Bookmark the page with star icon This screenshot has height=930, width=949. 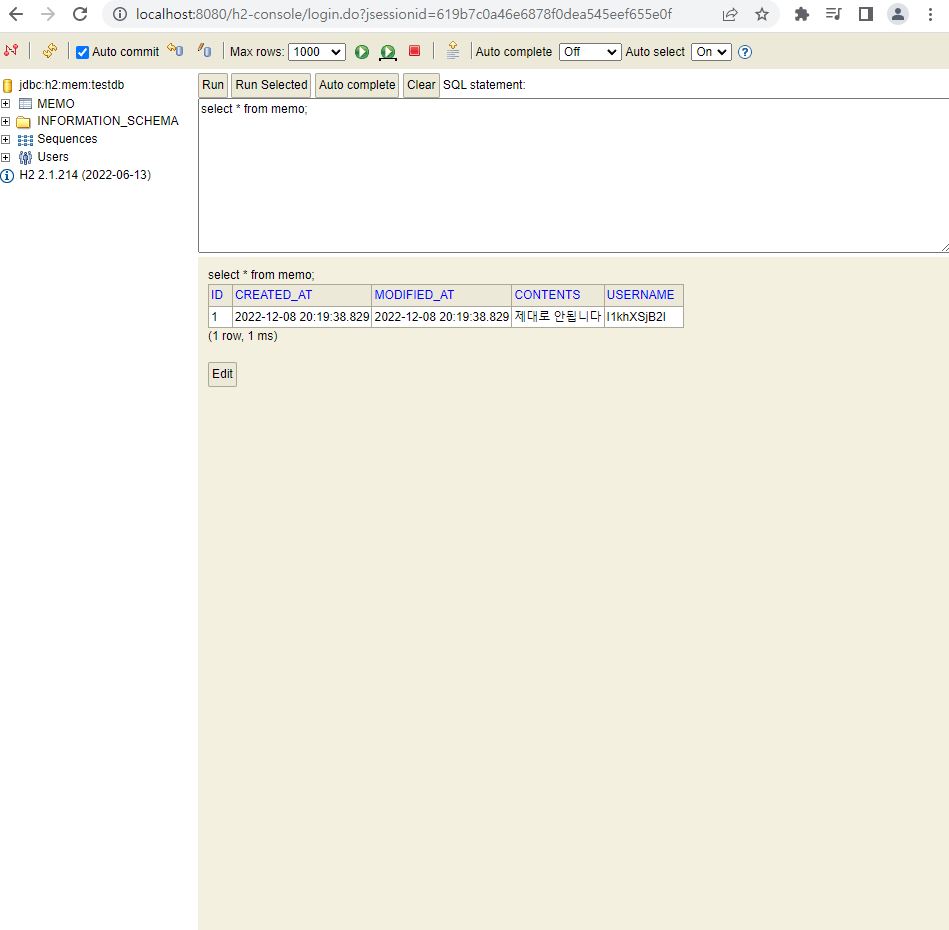tap(762, 14)
